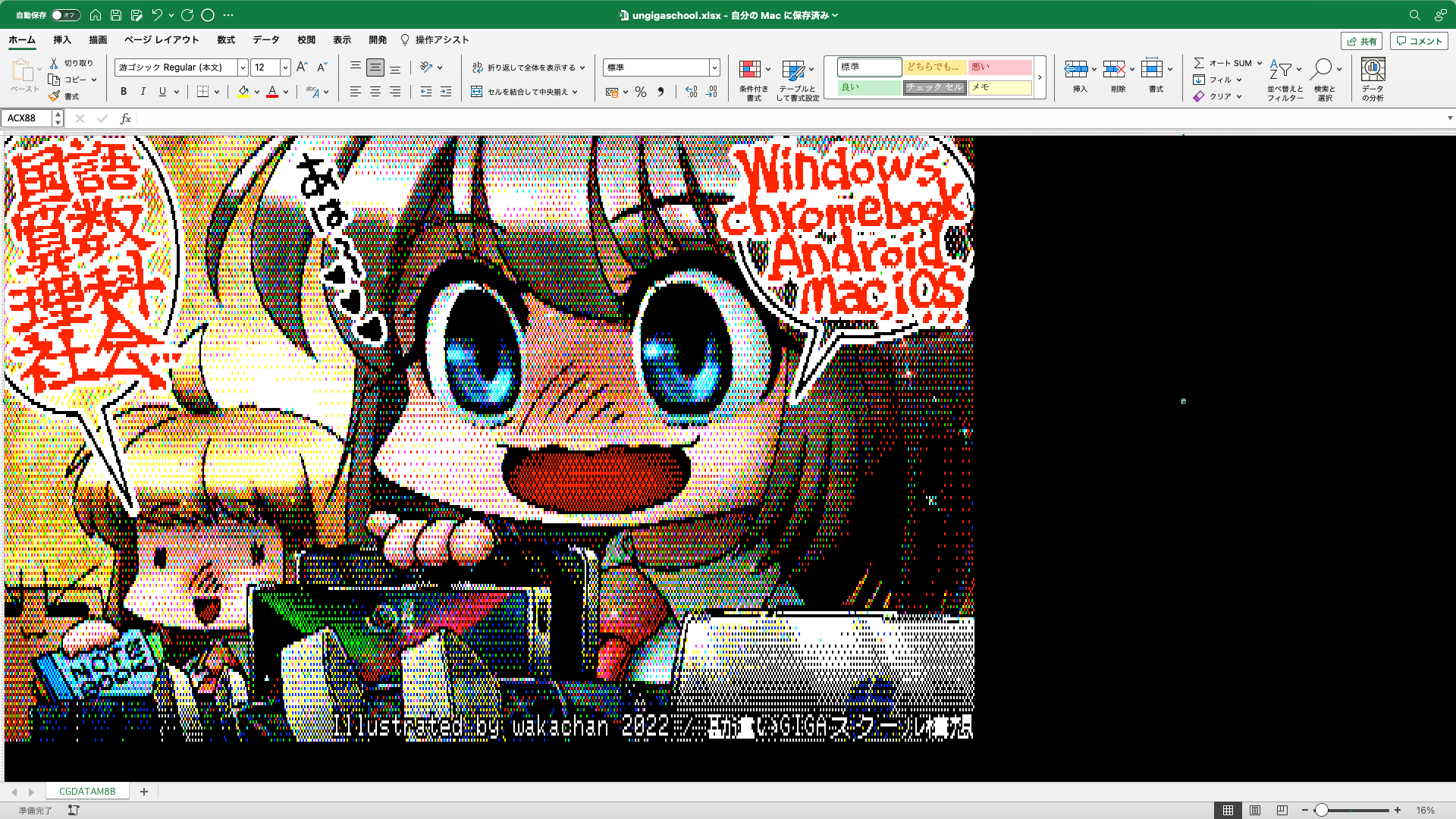This screenshot has width=1456, height=819.
Task: Click the Name Box showing ACX88
Action: [x=27, y=118]
